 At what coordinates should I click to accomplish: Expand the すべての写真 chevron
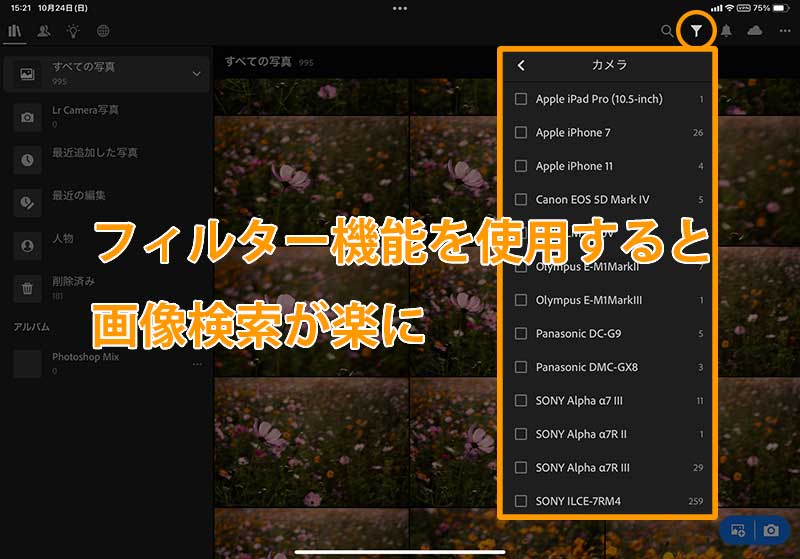click(196, 74)
